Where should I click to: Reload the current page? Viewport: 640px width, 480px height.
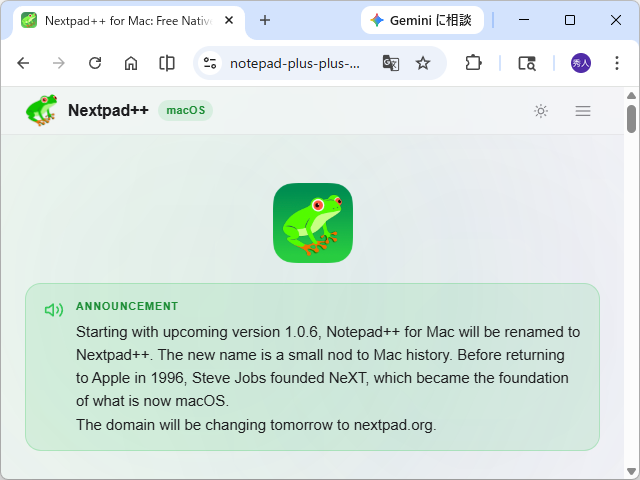(95, 63)
